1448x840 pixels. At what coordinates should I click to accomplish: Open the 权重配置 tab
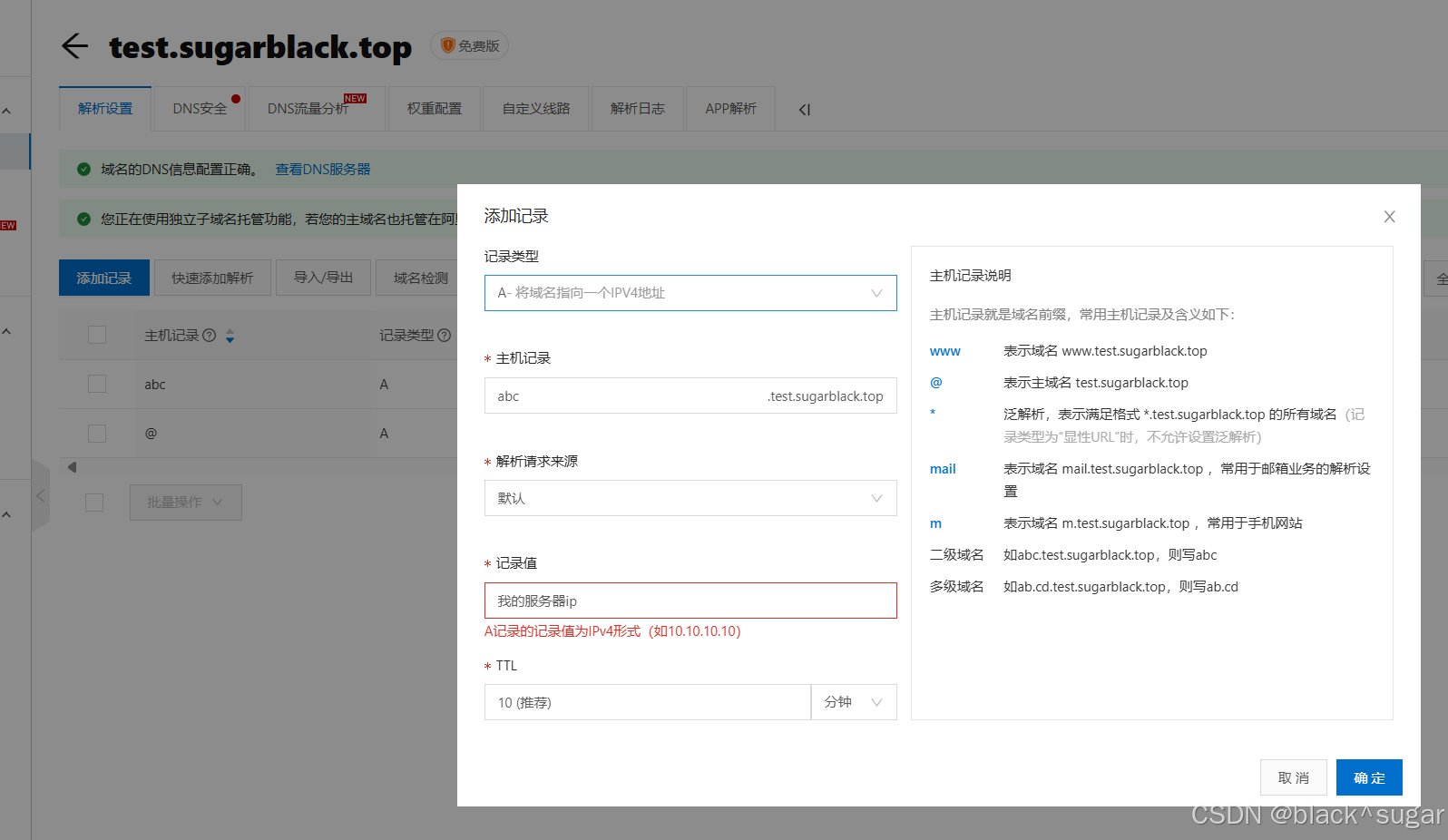[435, 109]
